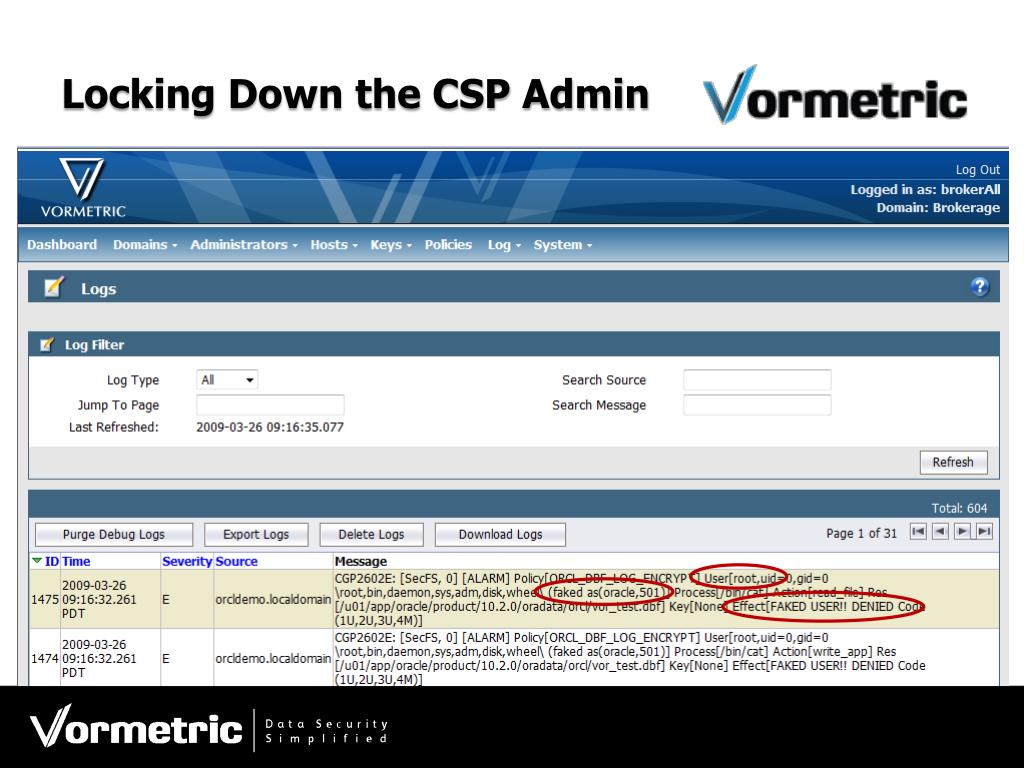Expand the Domains menu

[x=145, y=245]
